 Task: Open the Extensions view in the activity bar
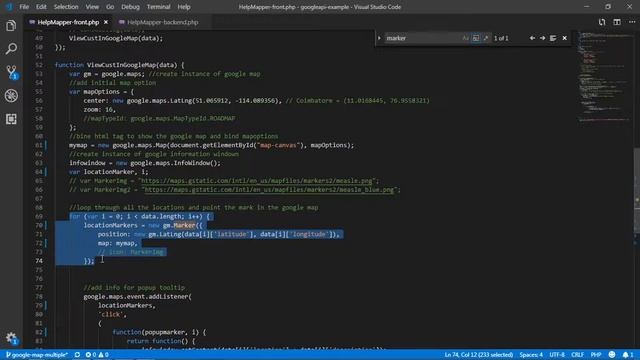tap(11, 119)
